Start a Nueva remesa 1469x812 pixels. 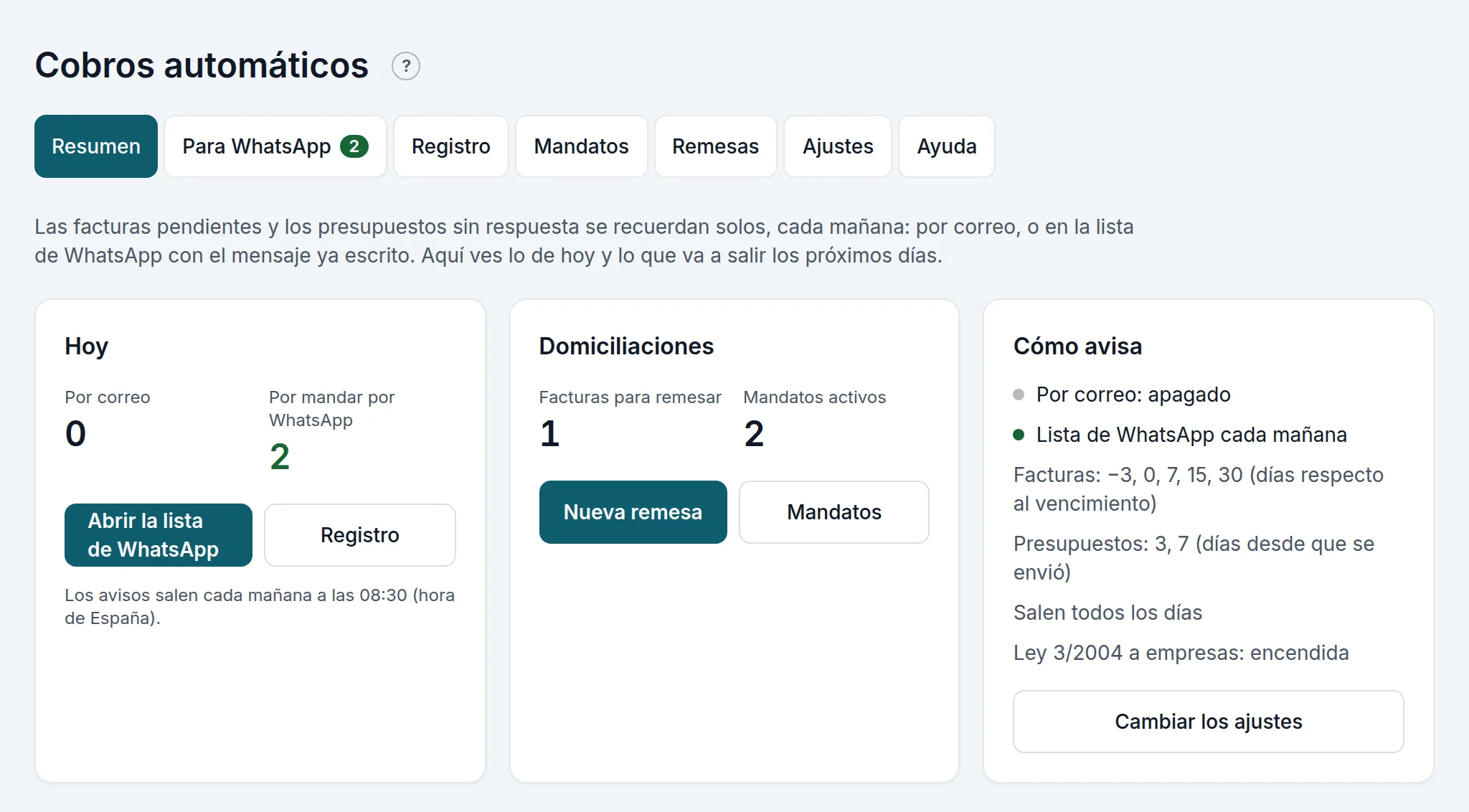pyautogui.click(x=633, y=512)
